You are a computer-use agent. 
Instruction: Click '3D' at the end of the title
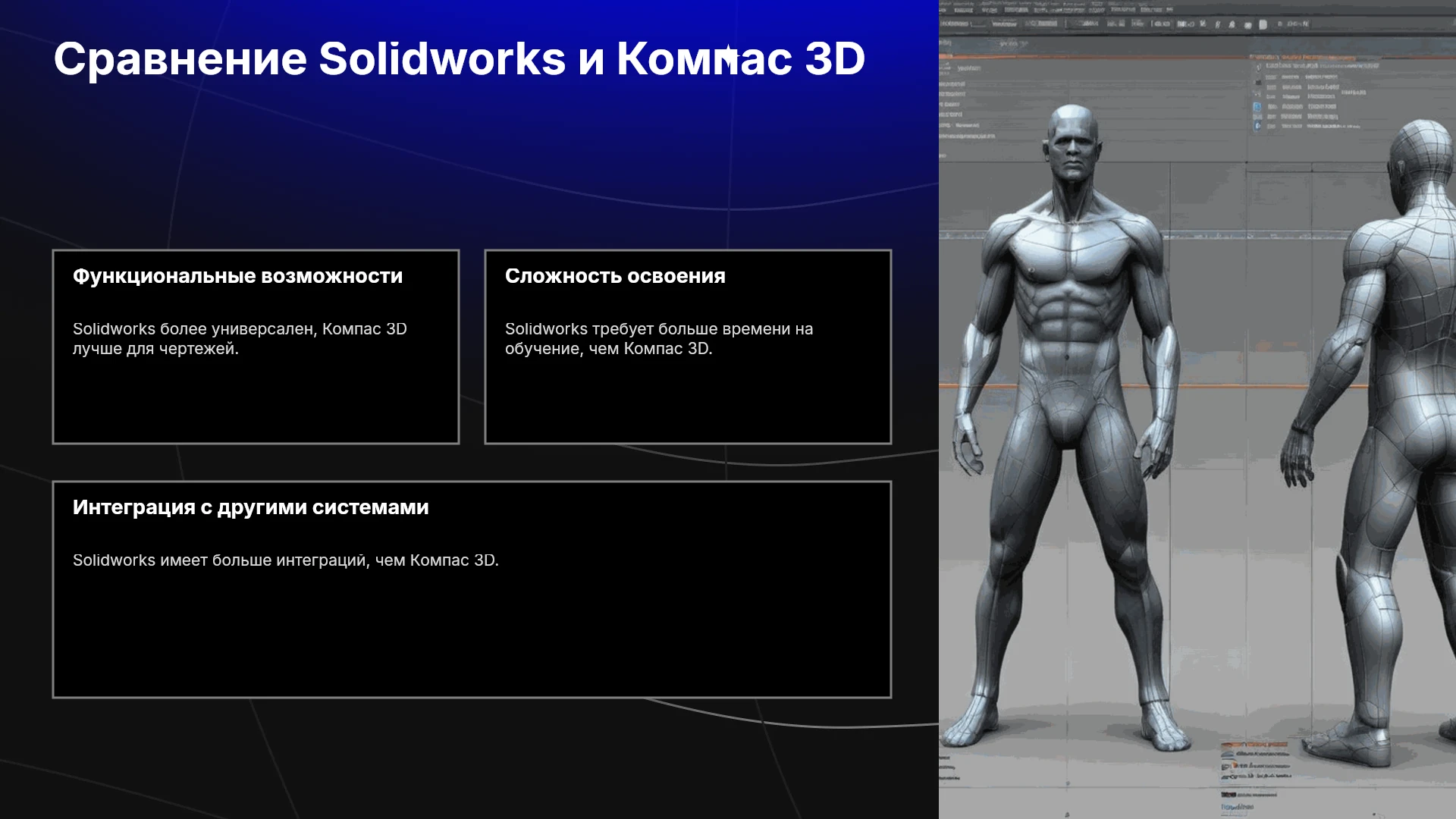tap(835, 58)
